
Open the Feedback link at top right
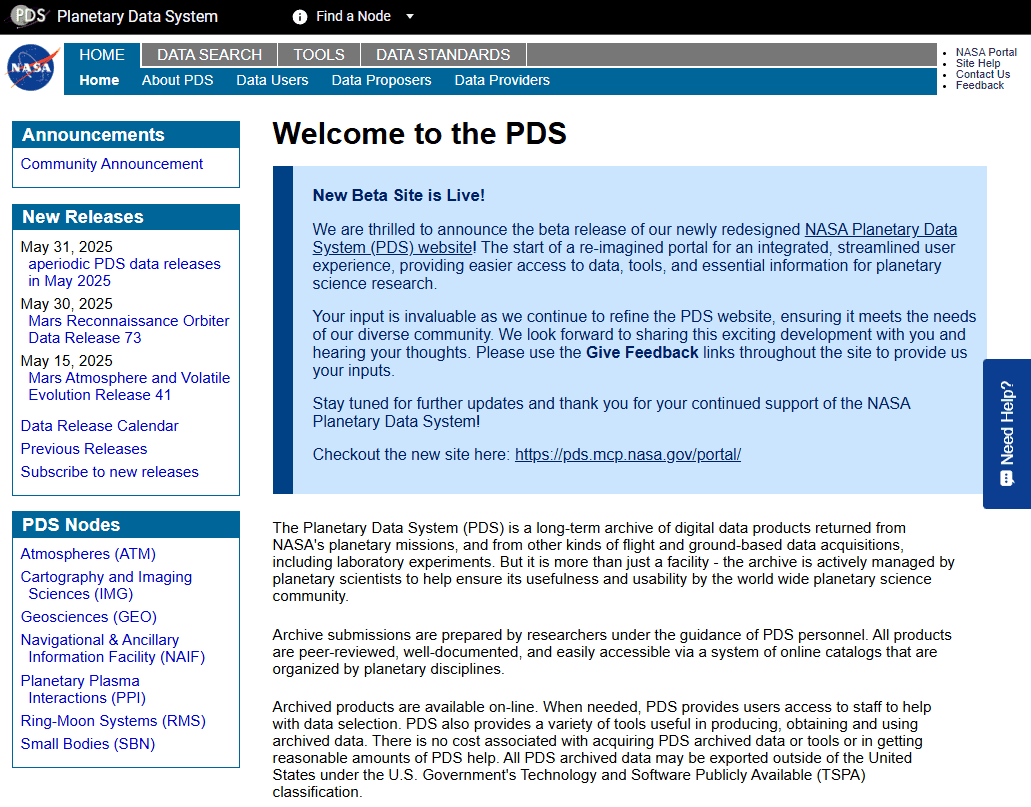980,86
